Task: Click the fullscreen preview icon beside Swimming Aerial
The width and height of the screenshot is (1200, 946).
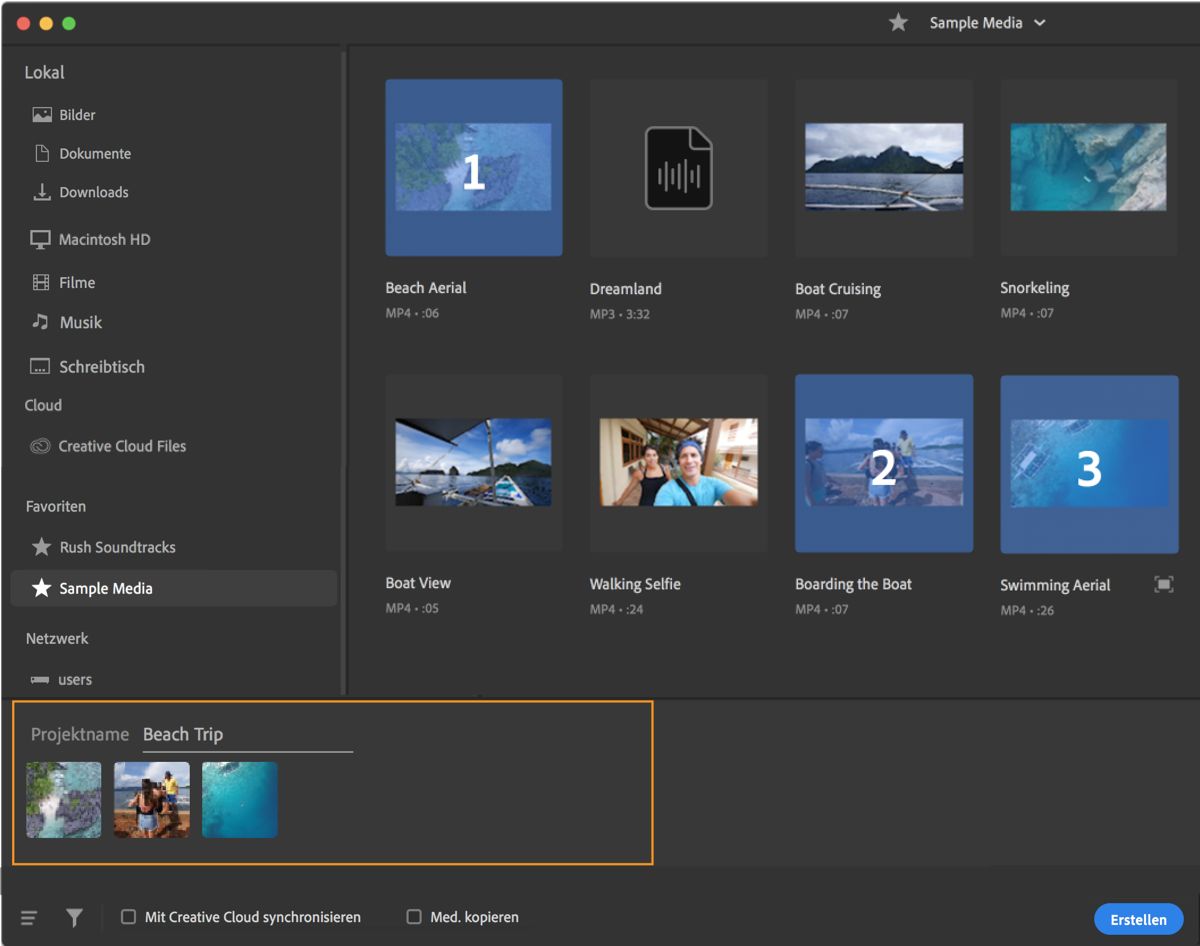Action: (1163, 585)
